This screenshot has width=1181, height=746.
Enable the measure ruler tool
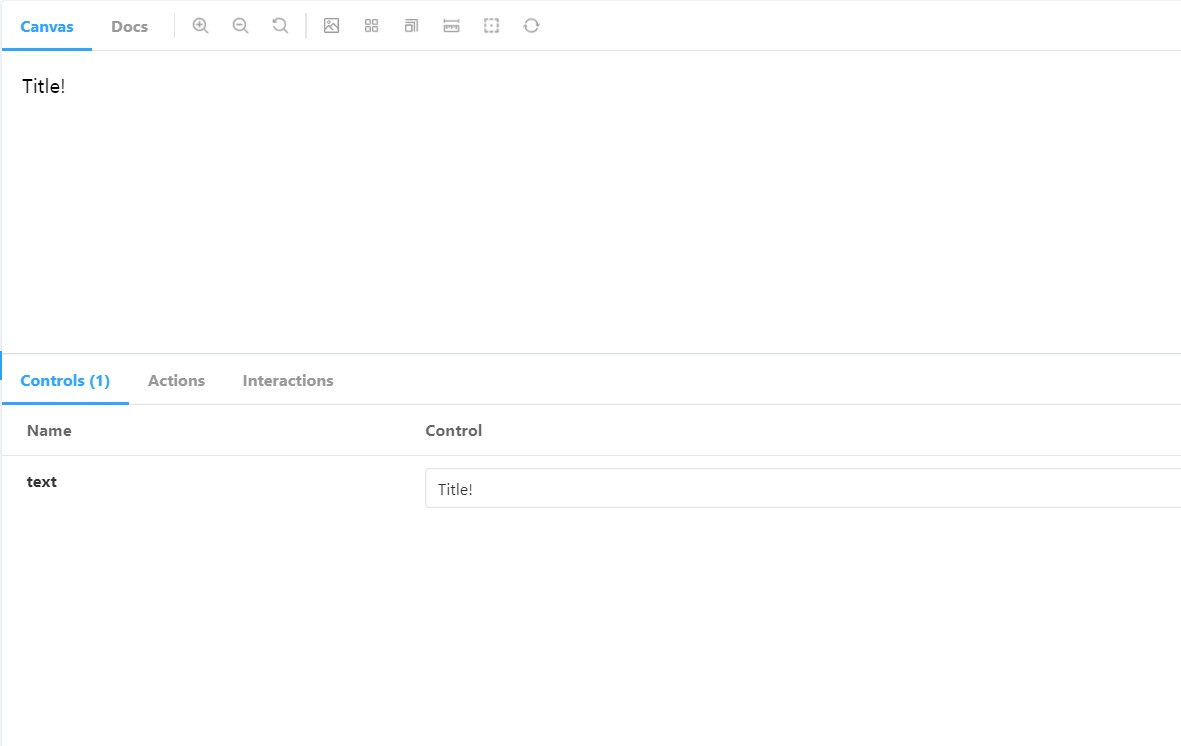click(451, 26)
